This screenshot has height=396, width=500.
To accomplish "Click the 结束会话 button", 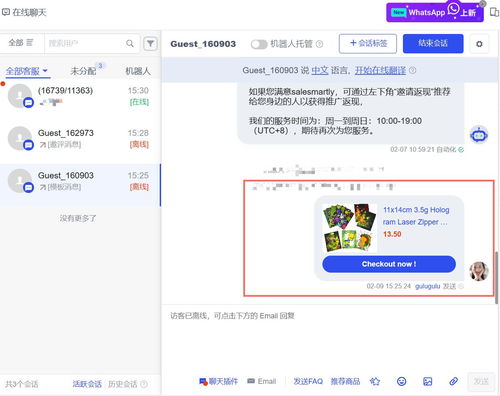I will [433, 43].
